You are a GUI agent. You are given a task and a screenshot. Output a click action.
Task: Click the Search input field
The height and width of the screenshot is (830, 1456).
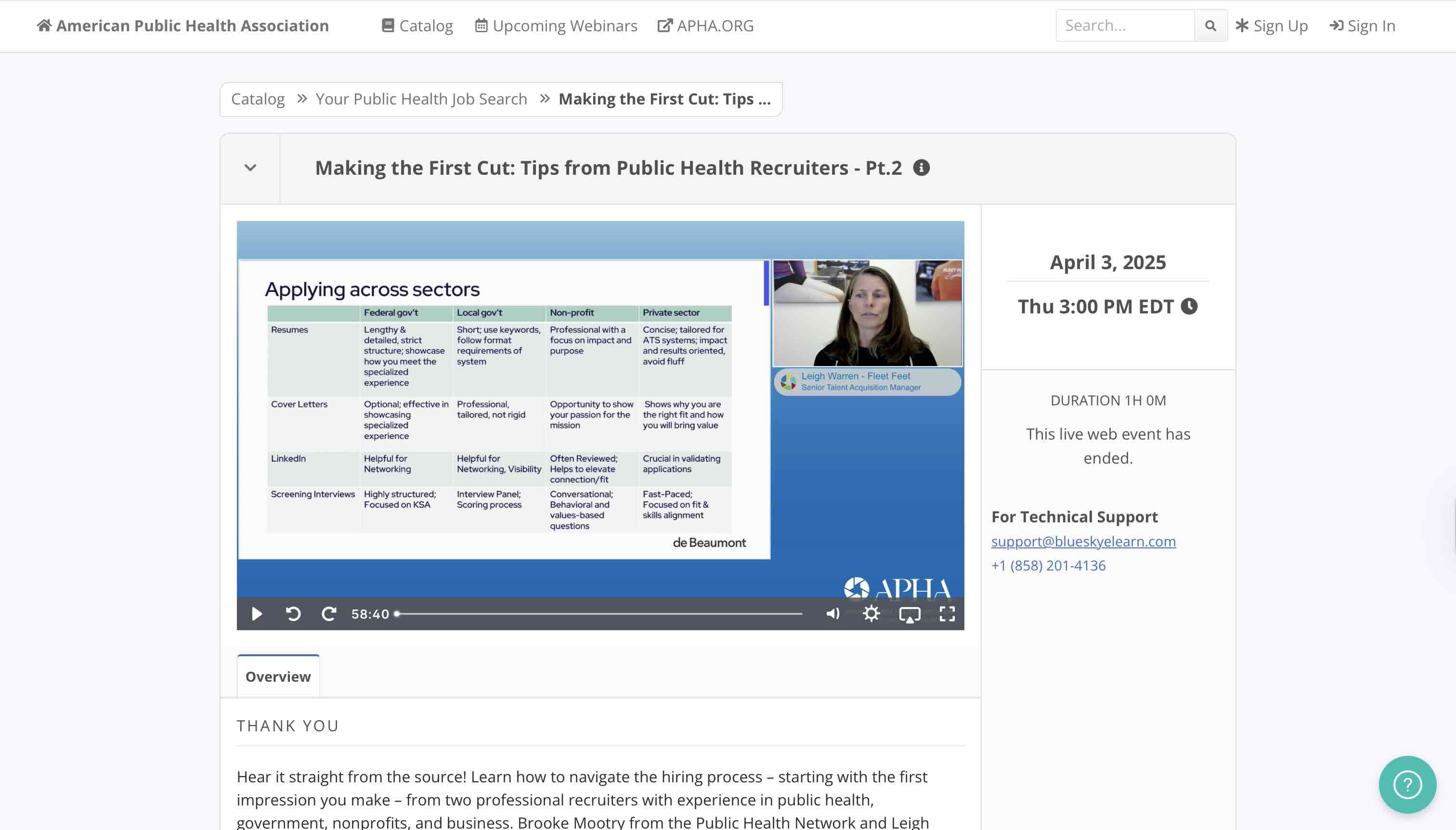(1125, 26)
